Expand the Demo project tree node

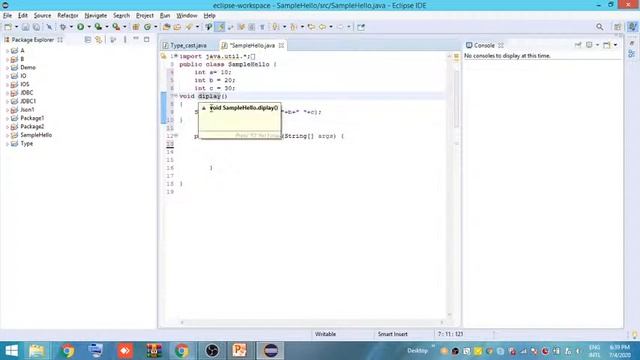pyautogui.click(x=7, y=67)
